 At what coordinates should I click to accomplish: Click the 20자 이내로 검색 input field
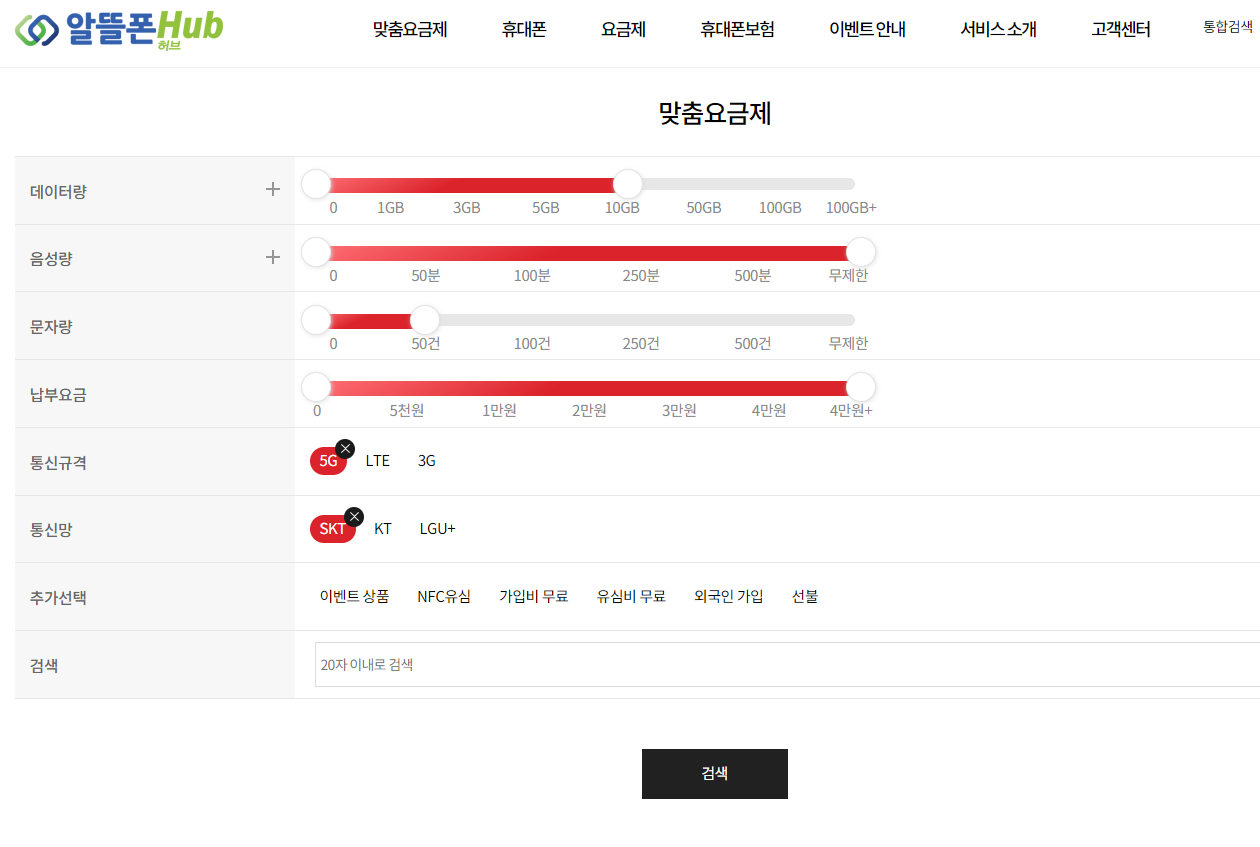[x=787, y=665]
